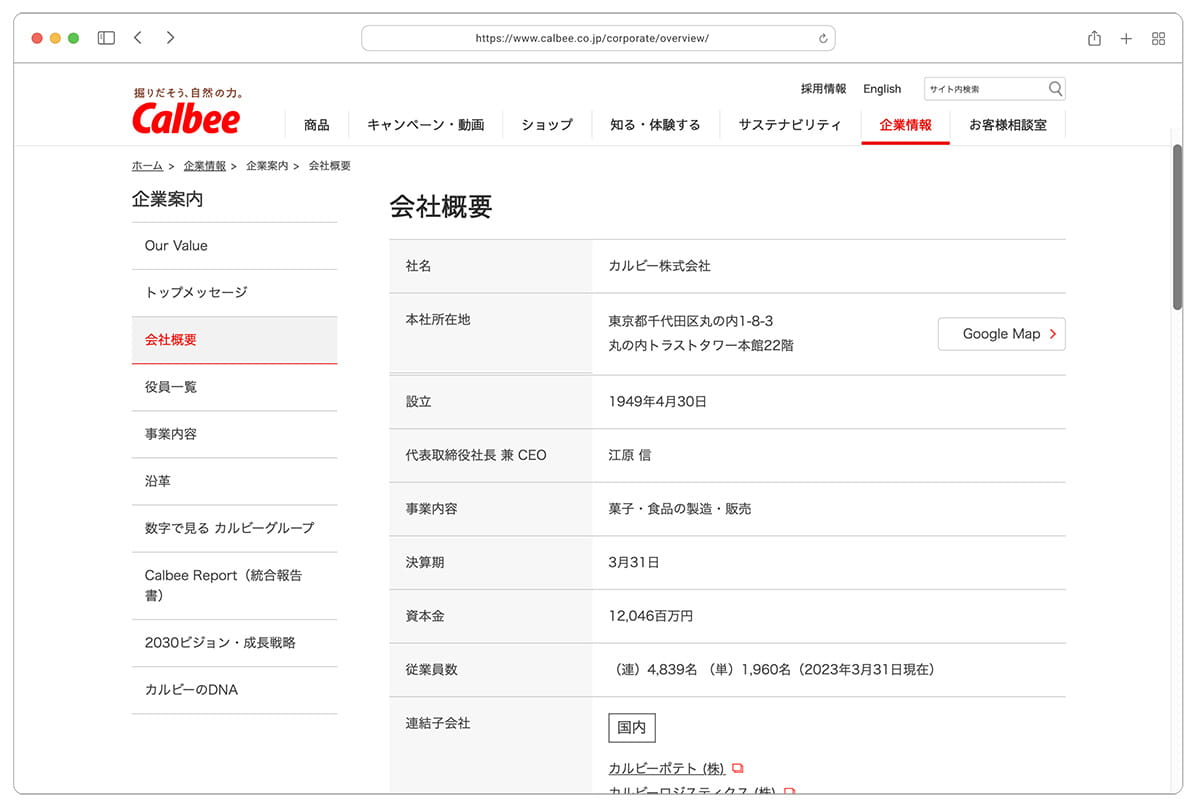Image resolution: width=1200 pixels, height=809 pixels.
Task: Click the site search magnifier icon
Action: 1054,88
